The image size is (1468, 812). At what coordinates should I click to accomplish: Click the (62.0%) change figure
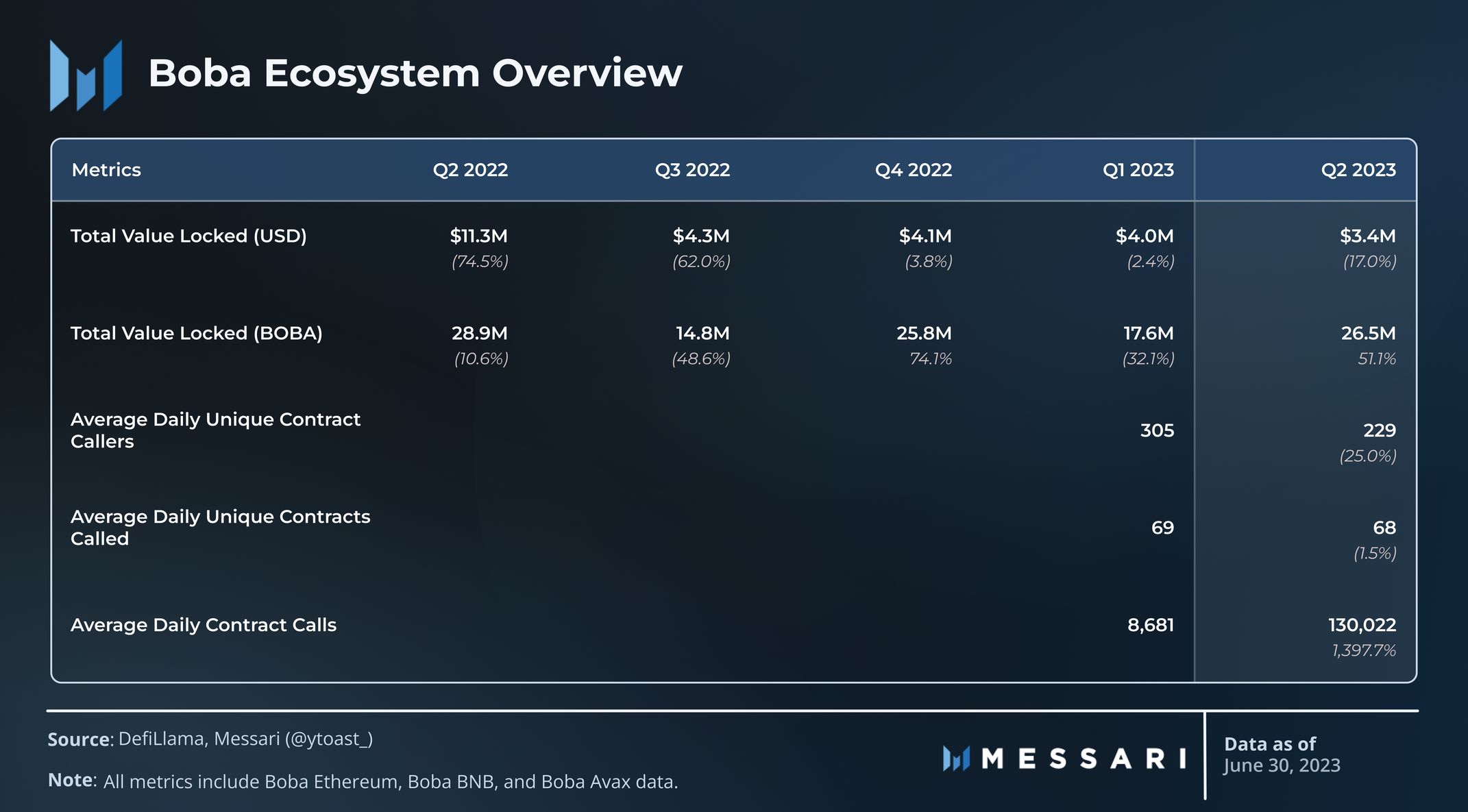tap(701, 262)
